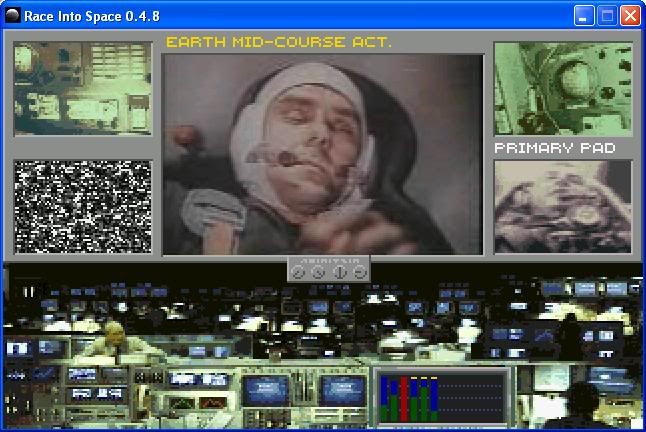646x432 pixels.
Task: Close the Race Into Space window
Action: point(630,16)
